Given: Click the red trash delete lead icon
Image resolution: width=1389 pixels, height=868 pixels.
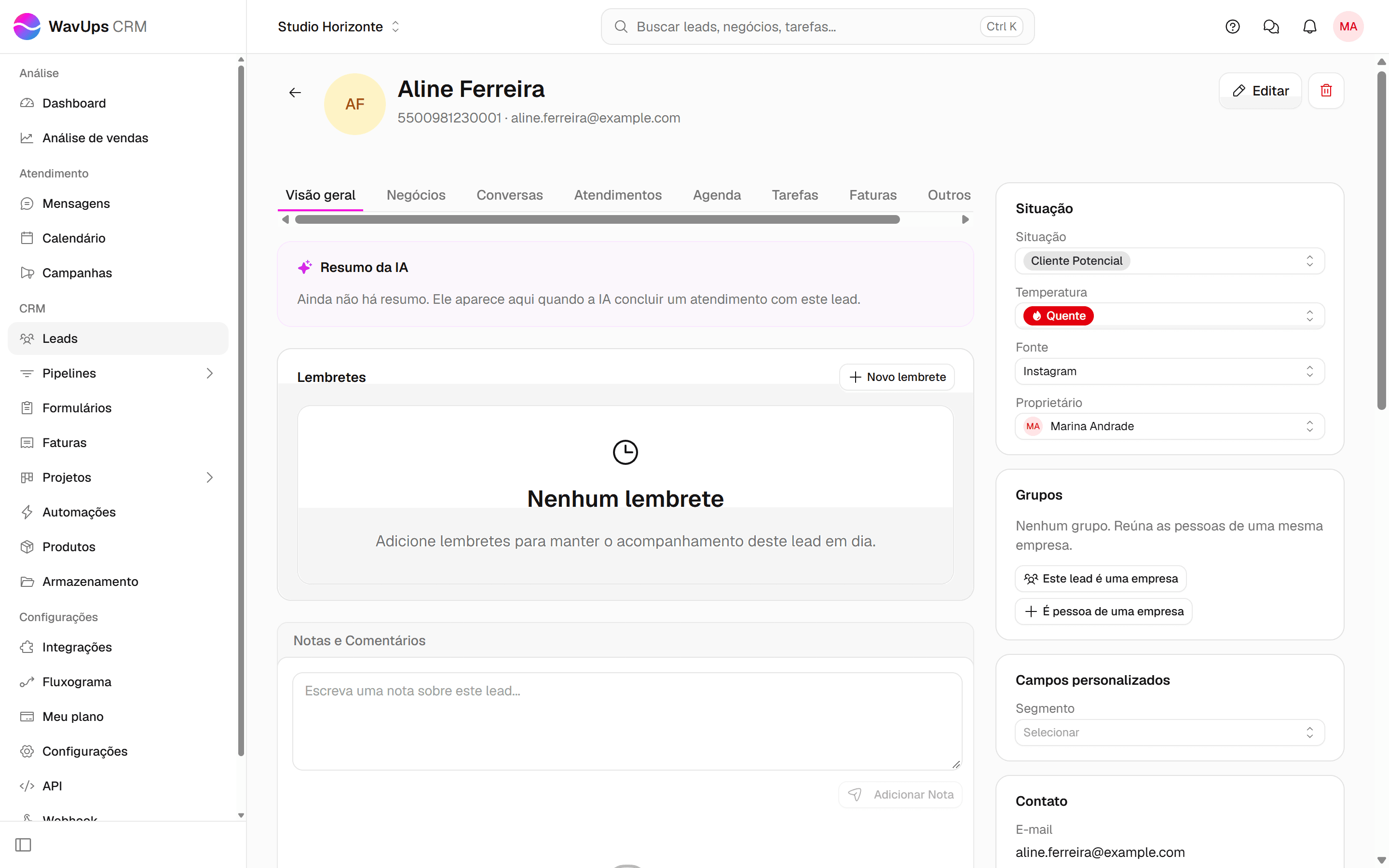Looking at the screenshot, I should click(x=1326, y=91).
